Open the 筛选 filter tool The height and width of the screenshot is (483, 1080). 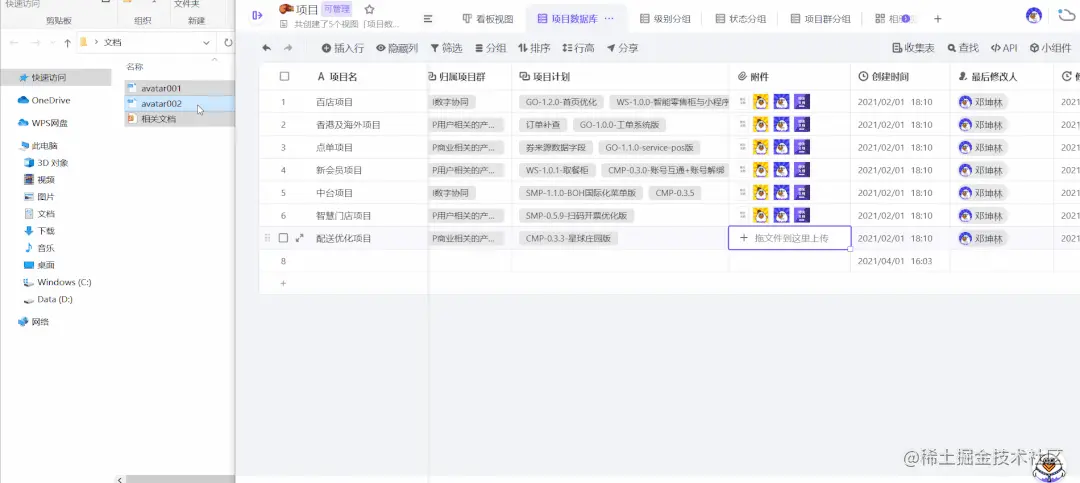[x=446, y=48]
